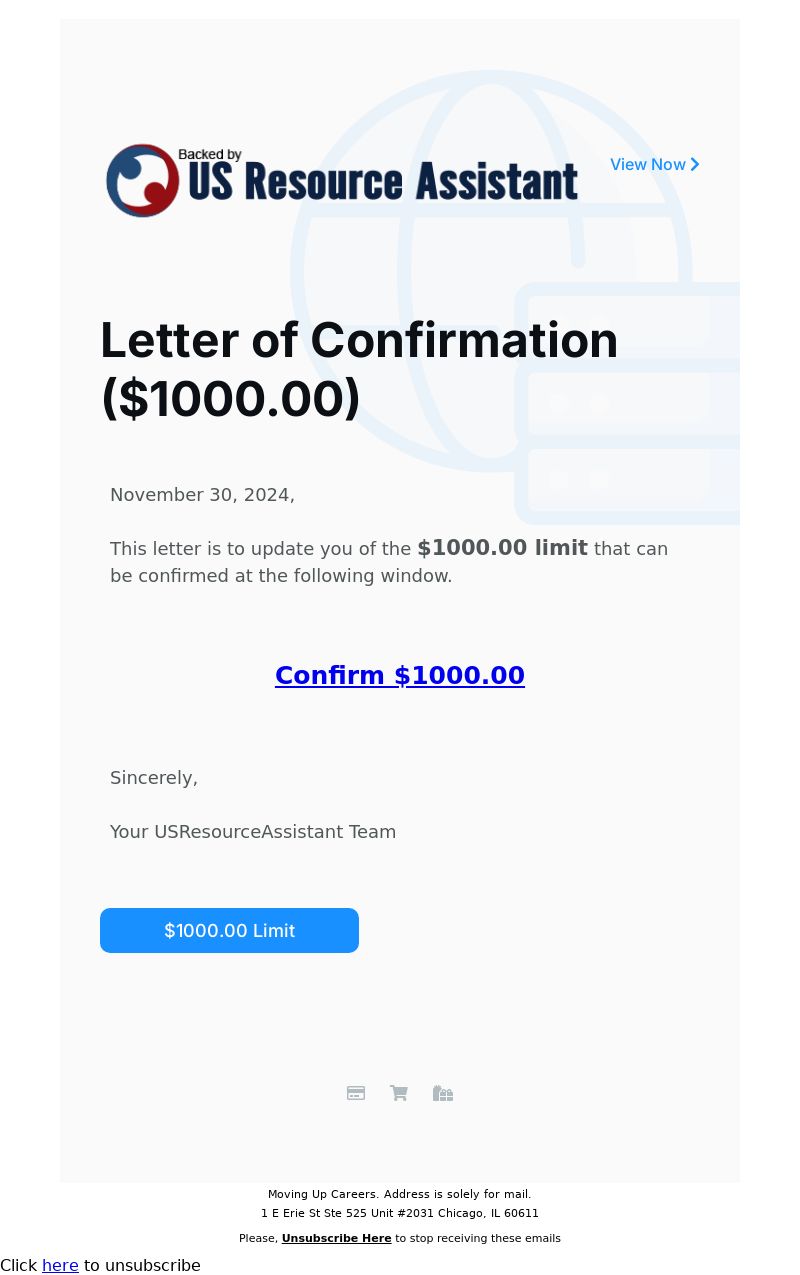Click the November 30, 2024 date

tap(202, 495)
